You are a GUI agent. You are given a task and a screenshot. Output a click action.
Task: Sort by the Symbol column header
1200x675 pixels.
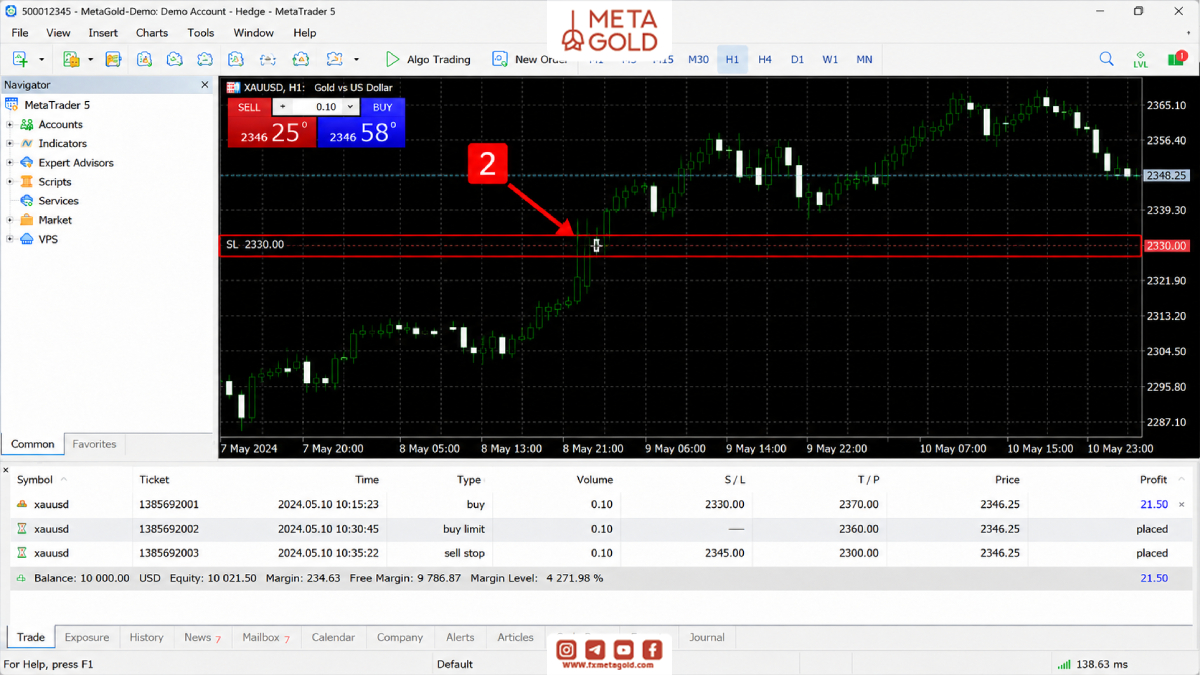[x=35, y=480]
